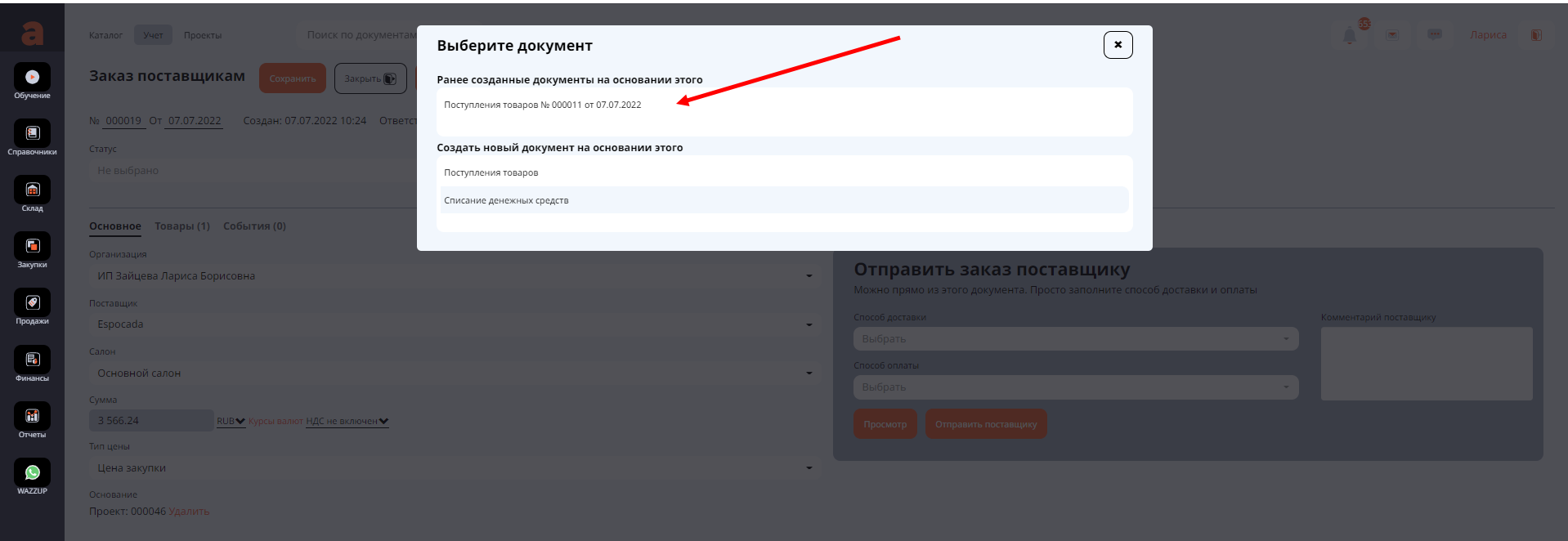Open the Обучение sidebar section

click(x=32, y=78)
